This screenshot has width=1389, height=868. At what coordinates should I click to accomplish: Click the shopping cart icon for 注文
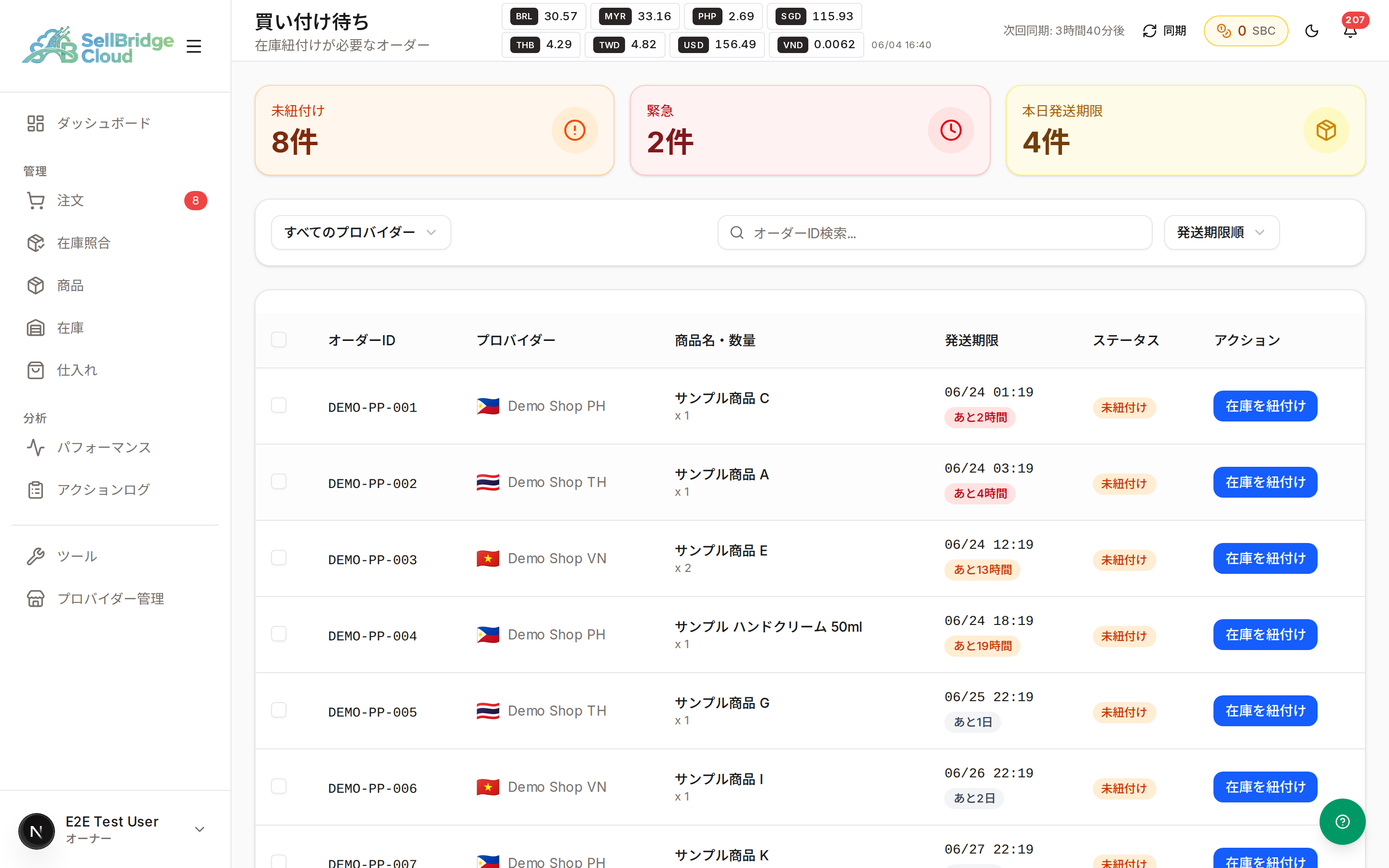36,200
